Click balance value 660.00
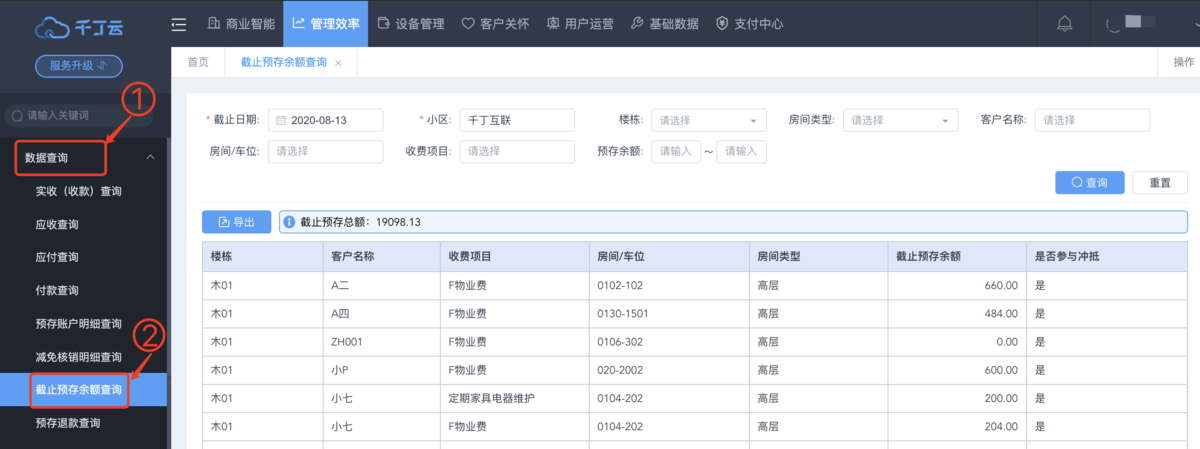Image resolution: width=1200 pixels, height=449 pixels. pyautogui.click(x=1001, y=285)
